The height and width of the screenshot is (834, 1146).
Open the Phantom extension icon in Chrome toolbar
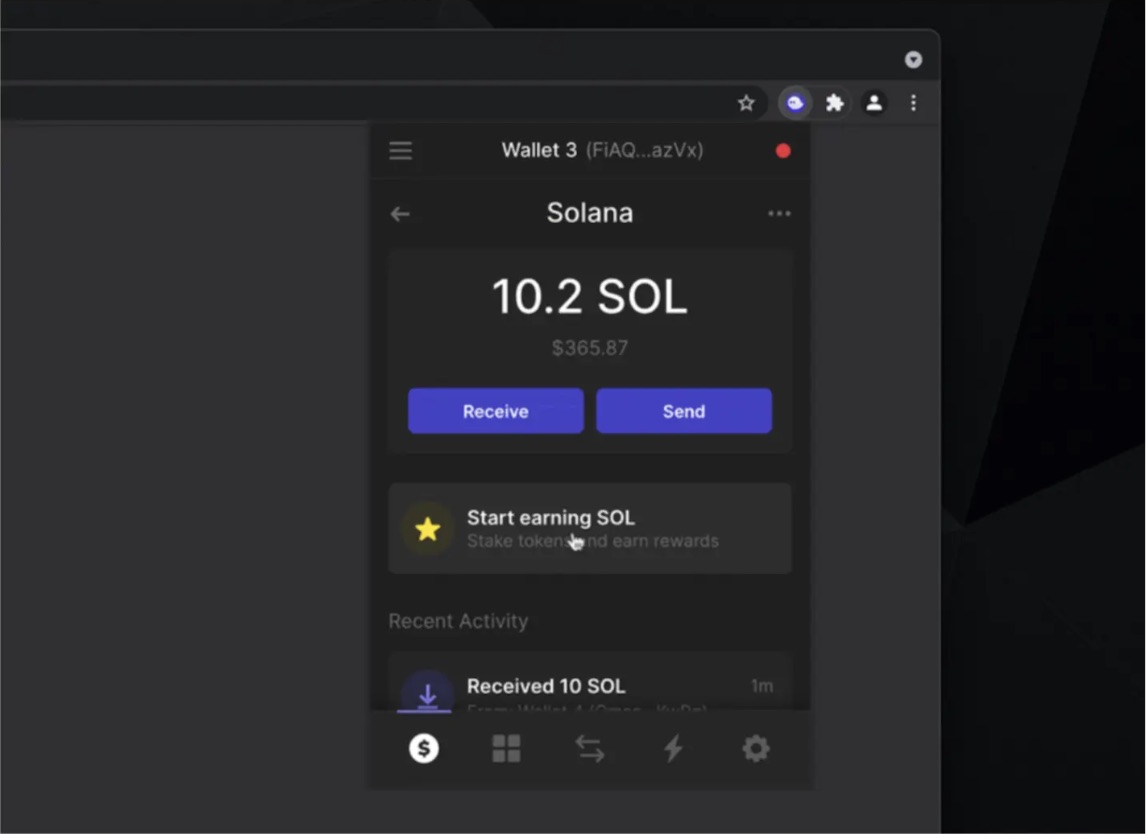coord(794,102)
